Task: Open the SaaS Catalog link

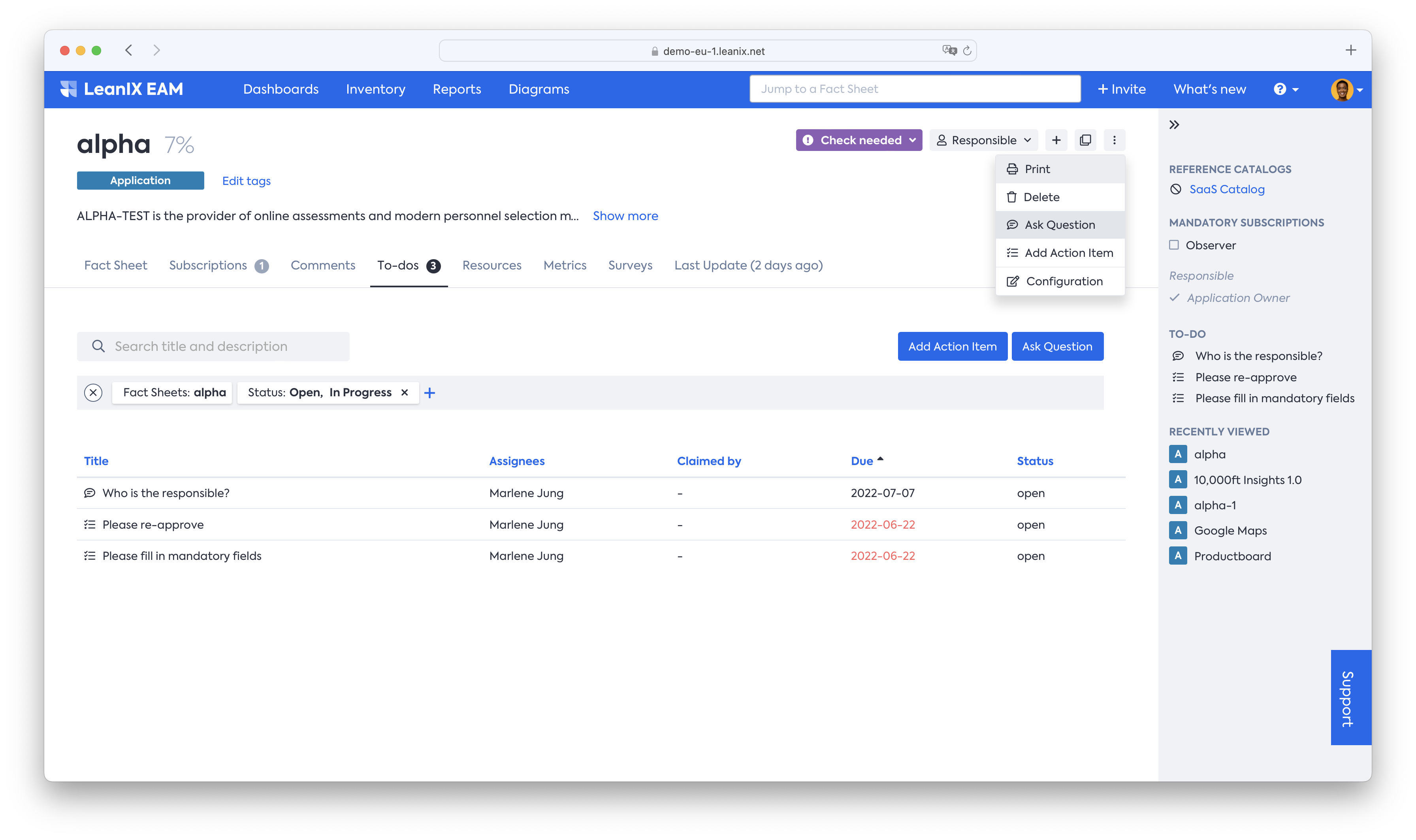Action: tap(1226, 189)
